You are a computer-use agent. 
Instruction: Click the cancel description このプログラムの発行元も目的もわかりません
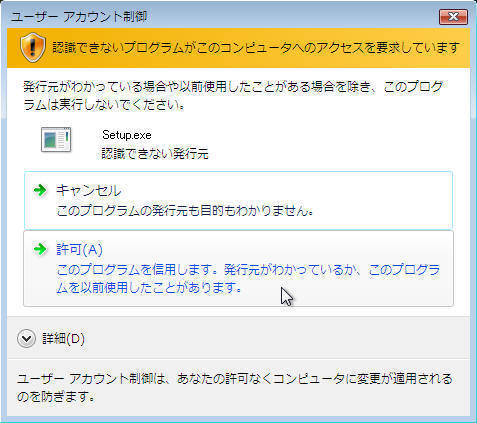[x=185, y=211]
